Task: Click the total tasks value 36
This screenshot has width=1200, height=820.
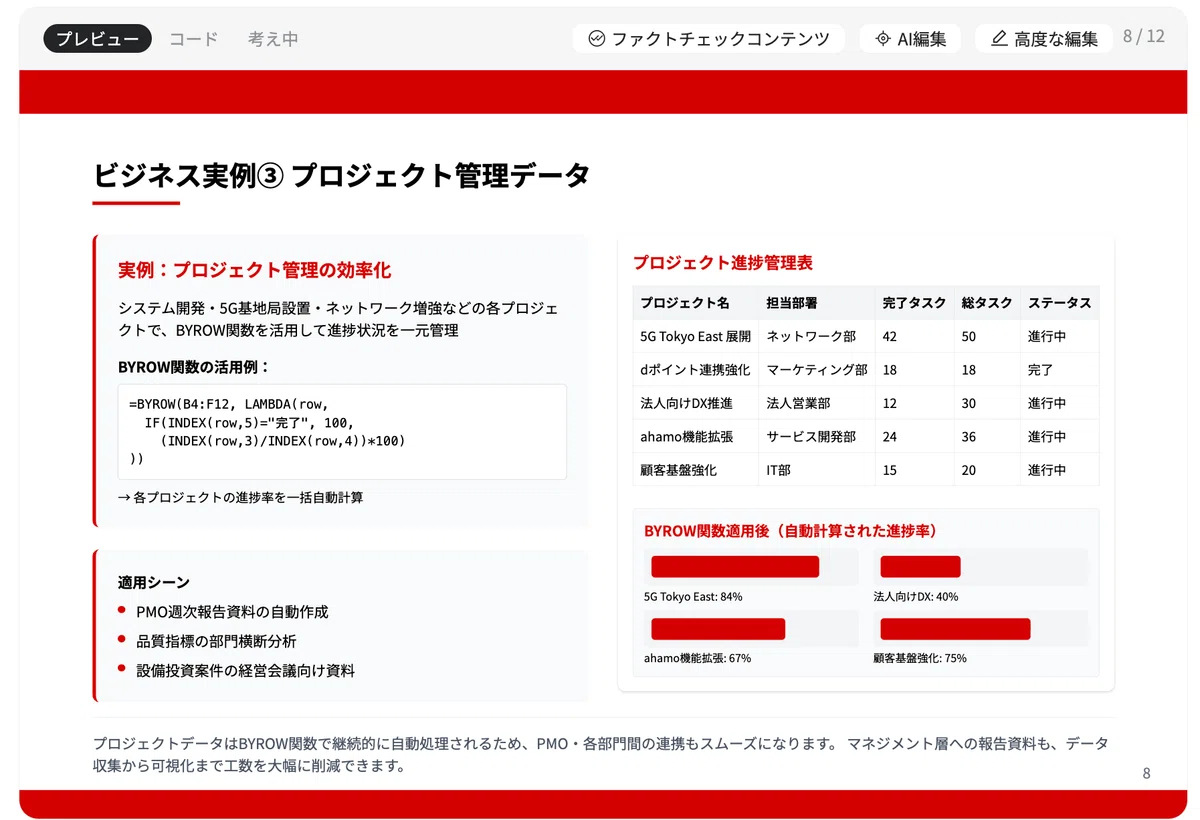Action: (x=987, y=437)
